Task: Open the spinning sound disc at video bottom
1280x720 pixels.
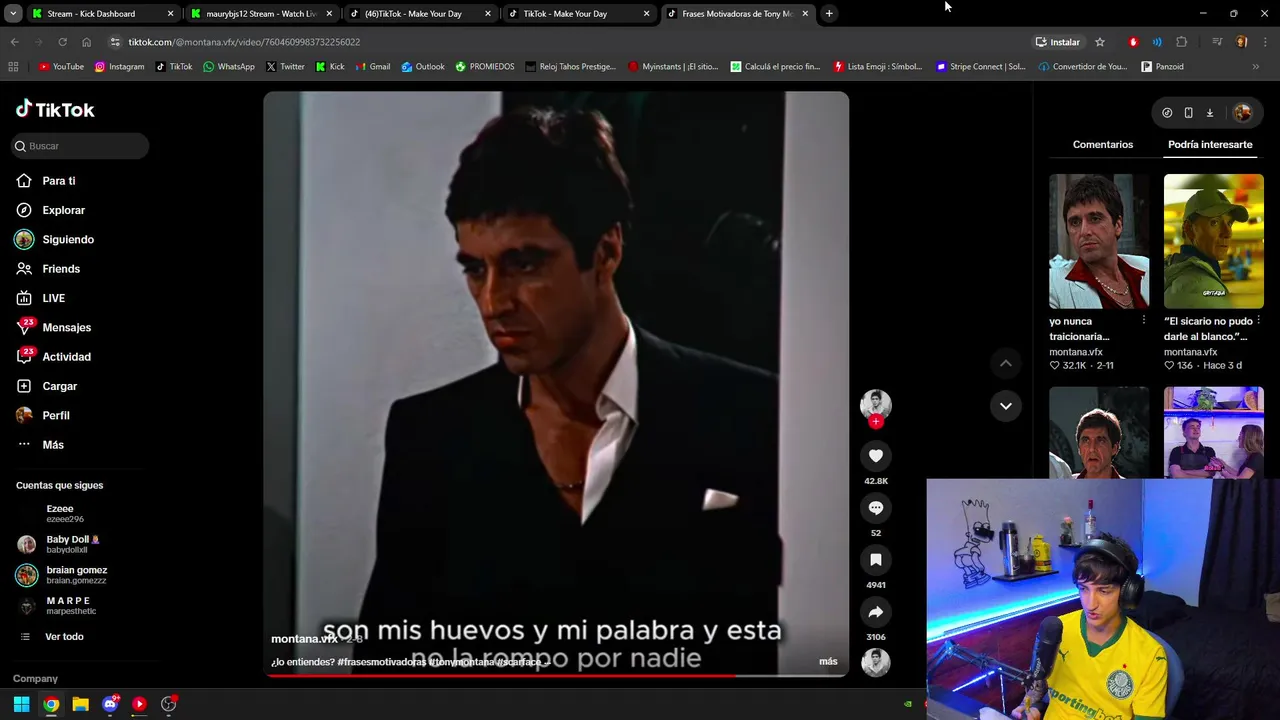Action: [875, 662]
